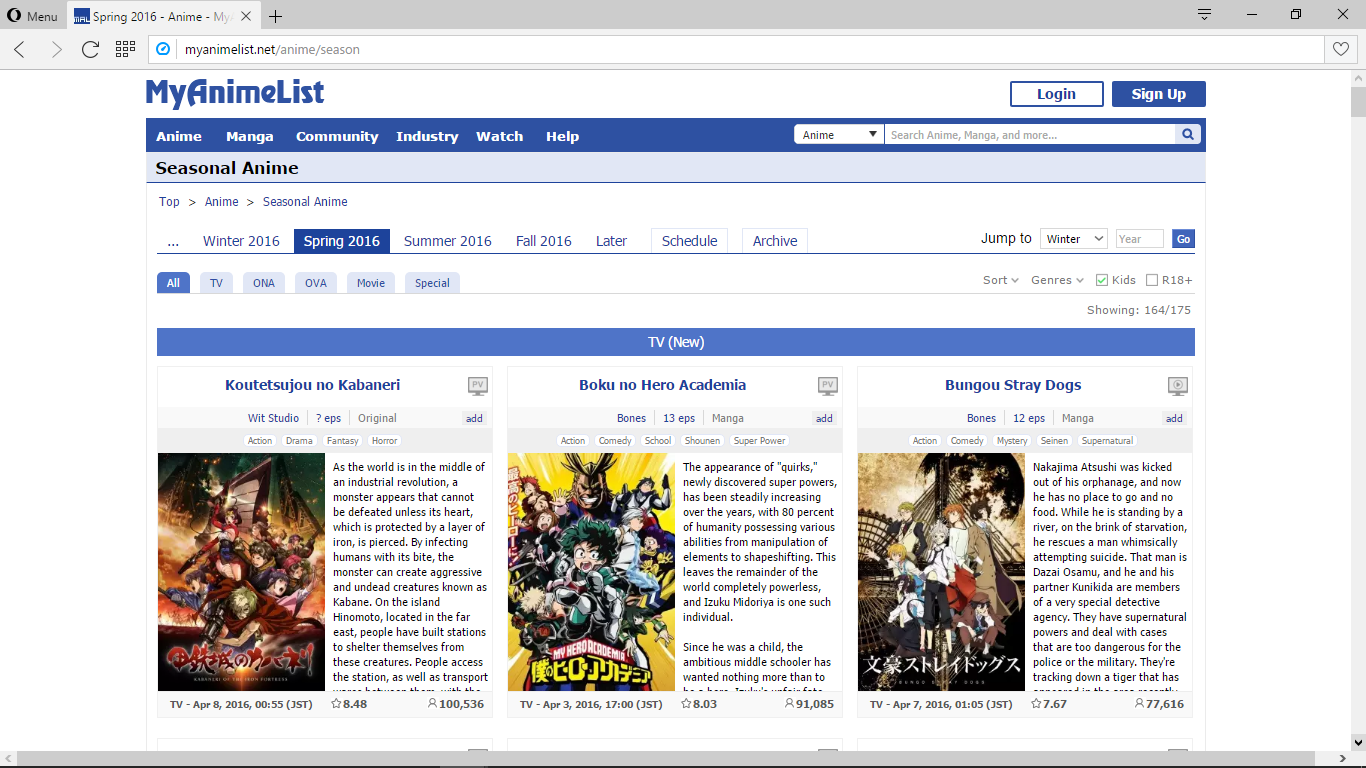Open Boku no Hero Academia poster image
This screenshot has width=1366, height=768.
591,572
